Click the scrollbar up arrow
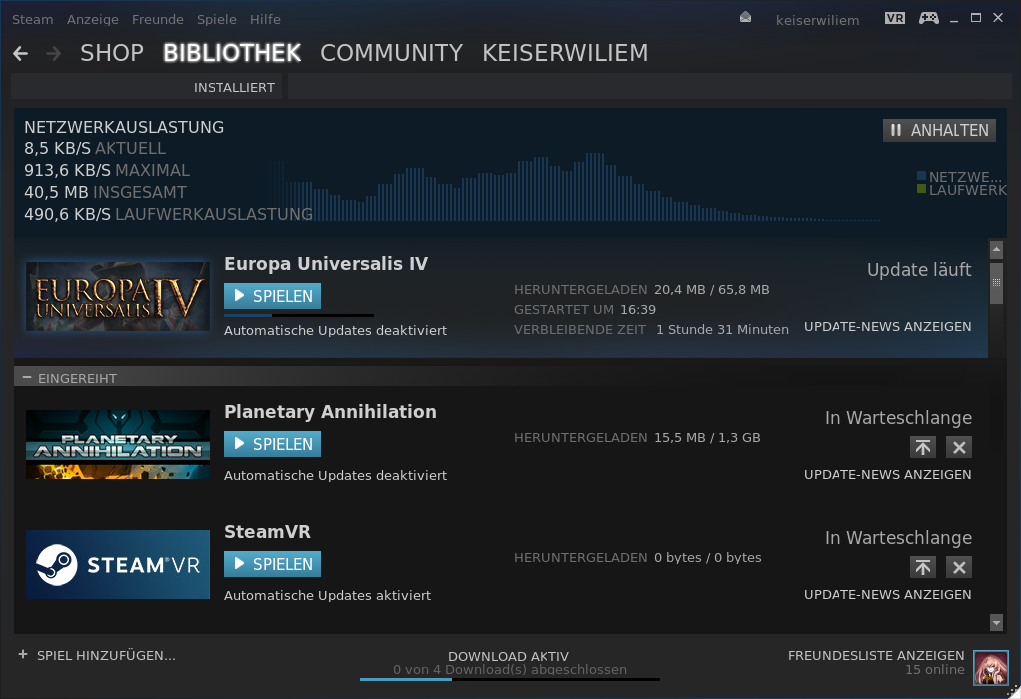The height and width of the screenshot is (699, 1021). click(996, 249)
